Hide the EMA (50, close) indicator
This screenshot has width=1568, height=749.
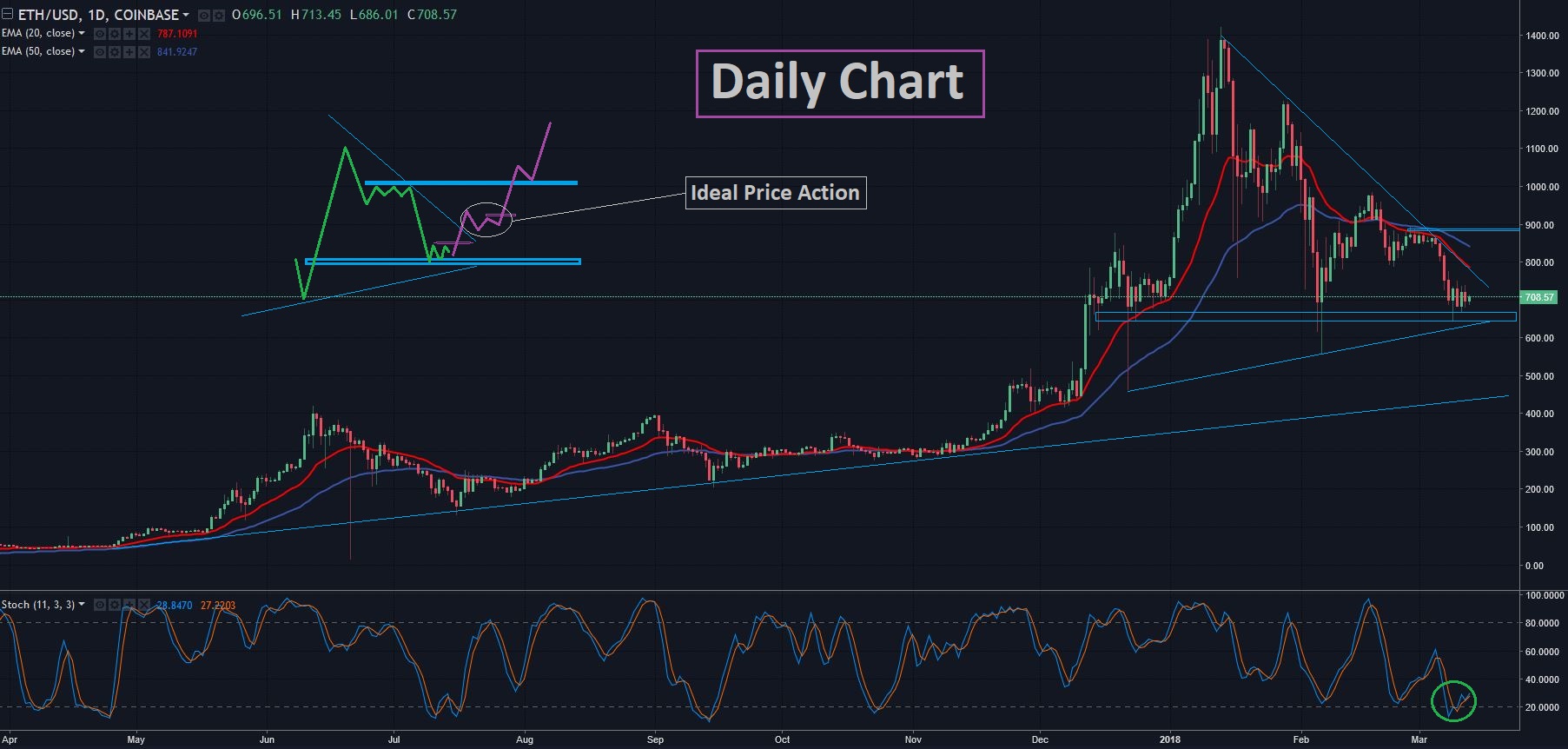pyautogui.click(x=99, y=51)
